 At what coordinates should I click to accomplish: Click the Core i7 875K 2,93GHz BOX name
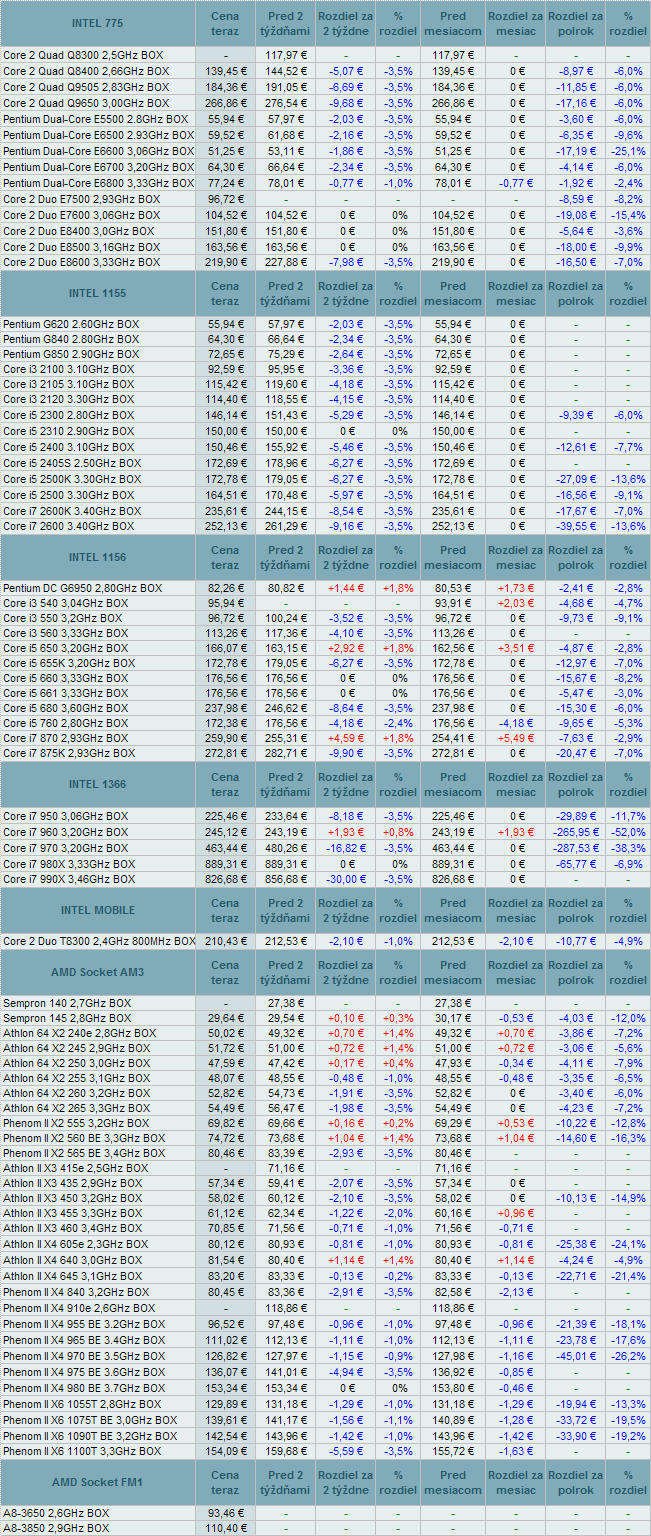click(x=69, y=753)
